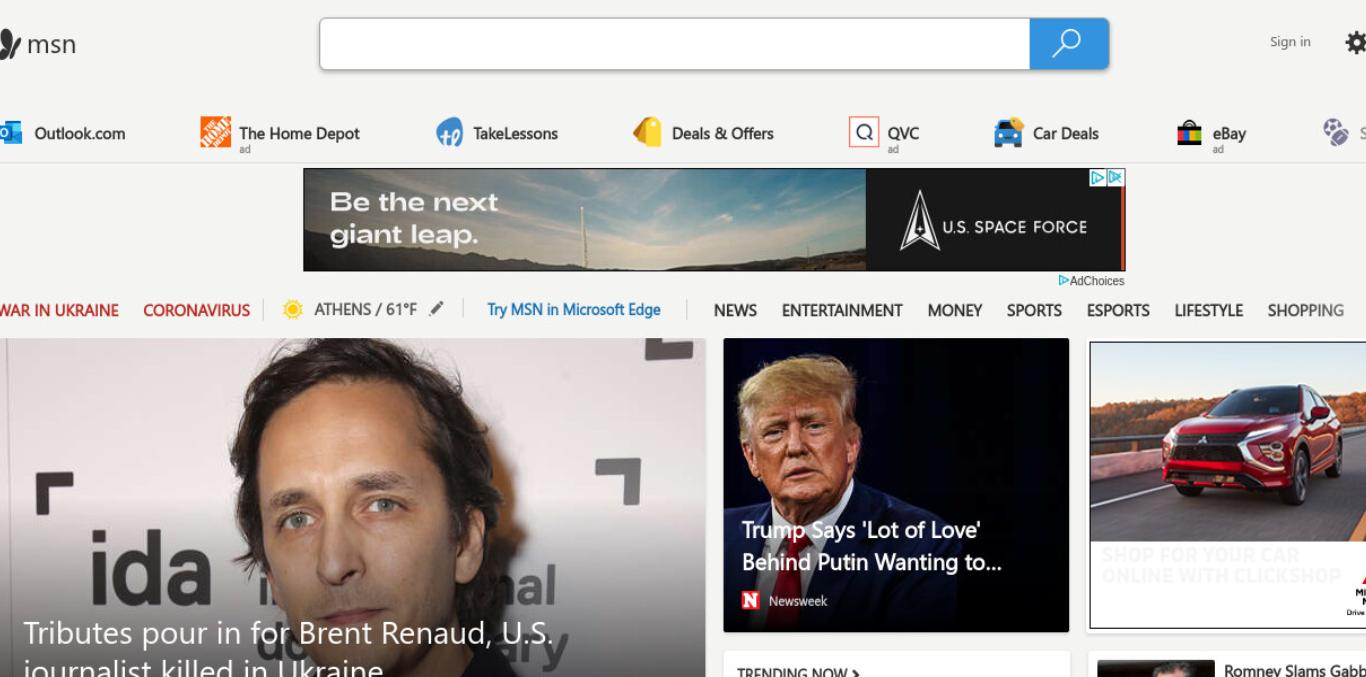1366x677 pixels.
Task: Open the SPORTS section
Action: point(1034,310)
